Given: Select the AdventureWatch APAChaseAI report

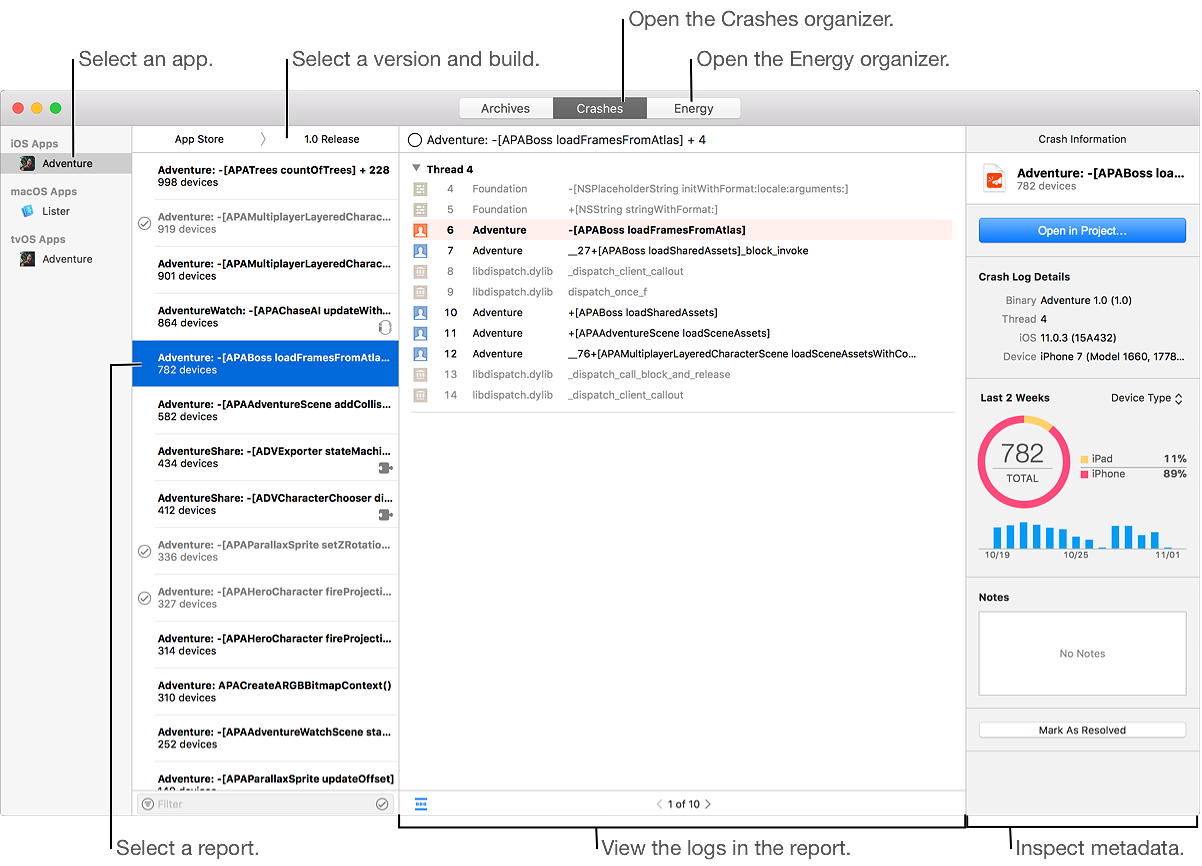Looking at the screenshot, I should pos(265,317).
